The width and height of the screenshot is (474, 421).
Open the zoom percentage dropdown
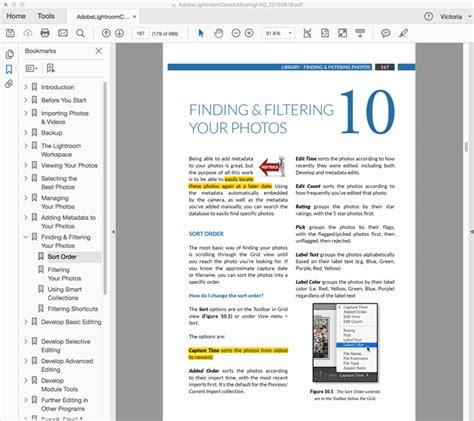[x=290, y=33]
